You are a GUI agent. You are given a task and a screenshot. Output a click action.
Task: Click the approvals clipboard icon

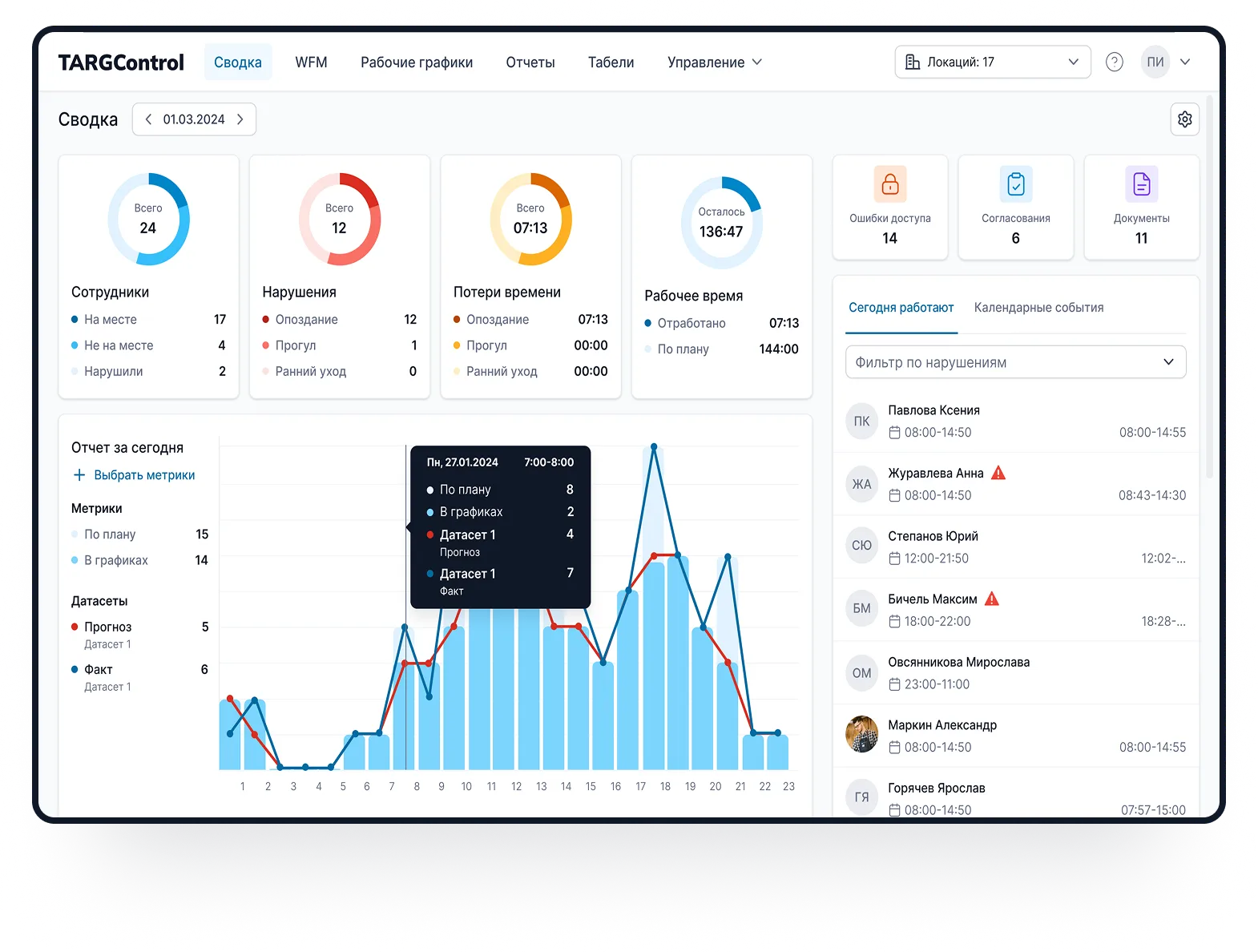pos(1015,184)
